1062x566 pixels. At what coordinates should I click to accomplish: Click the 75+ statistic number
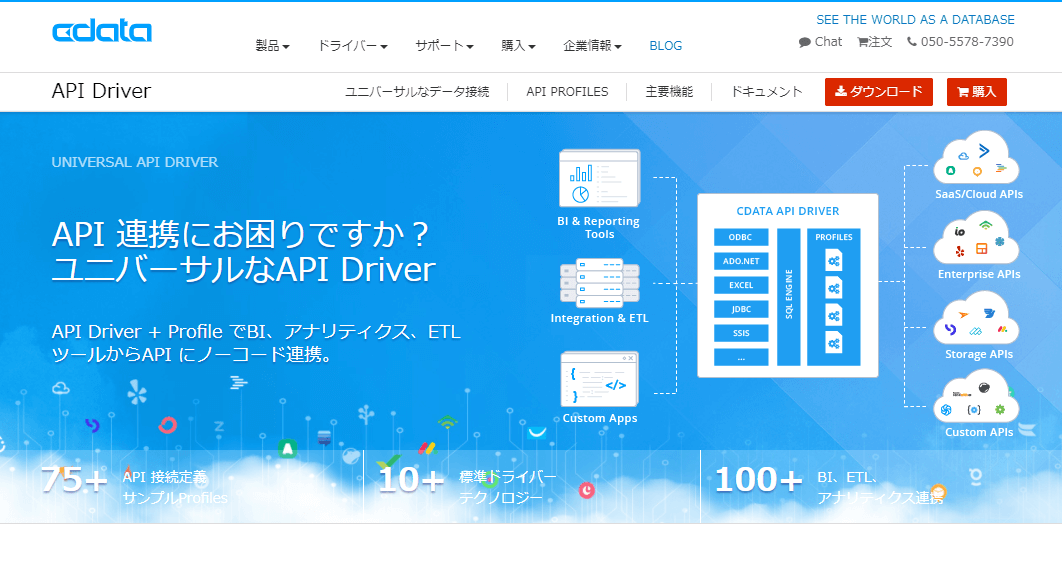74,479
